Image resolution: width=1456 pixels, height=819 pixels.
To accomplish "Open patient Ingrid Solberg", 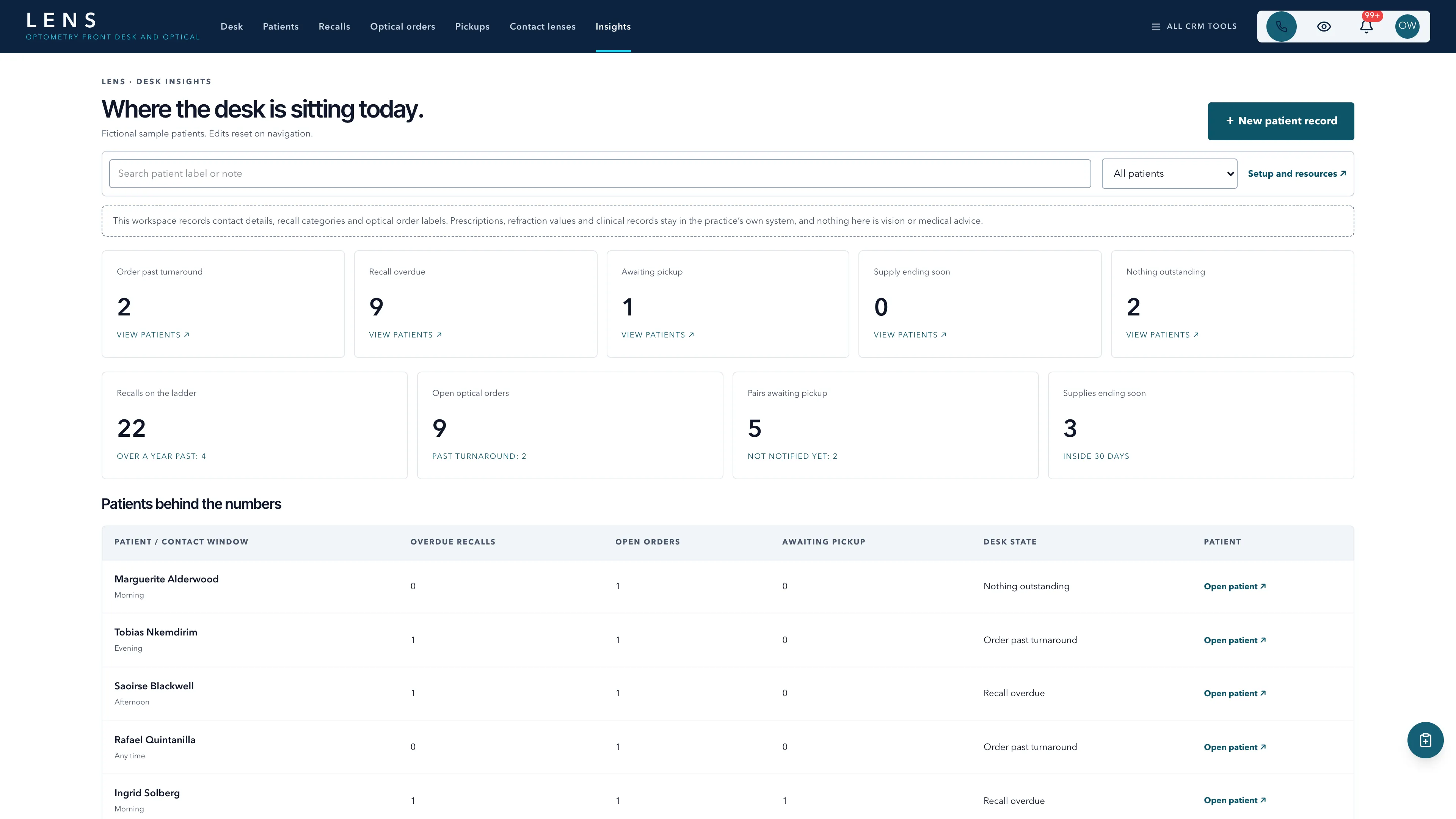I will point(1235,800).
